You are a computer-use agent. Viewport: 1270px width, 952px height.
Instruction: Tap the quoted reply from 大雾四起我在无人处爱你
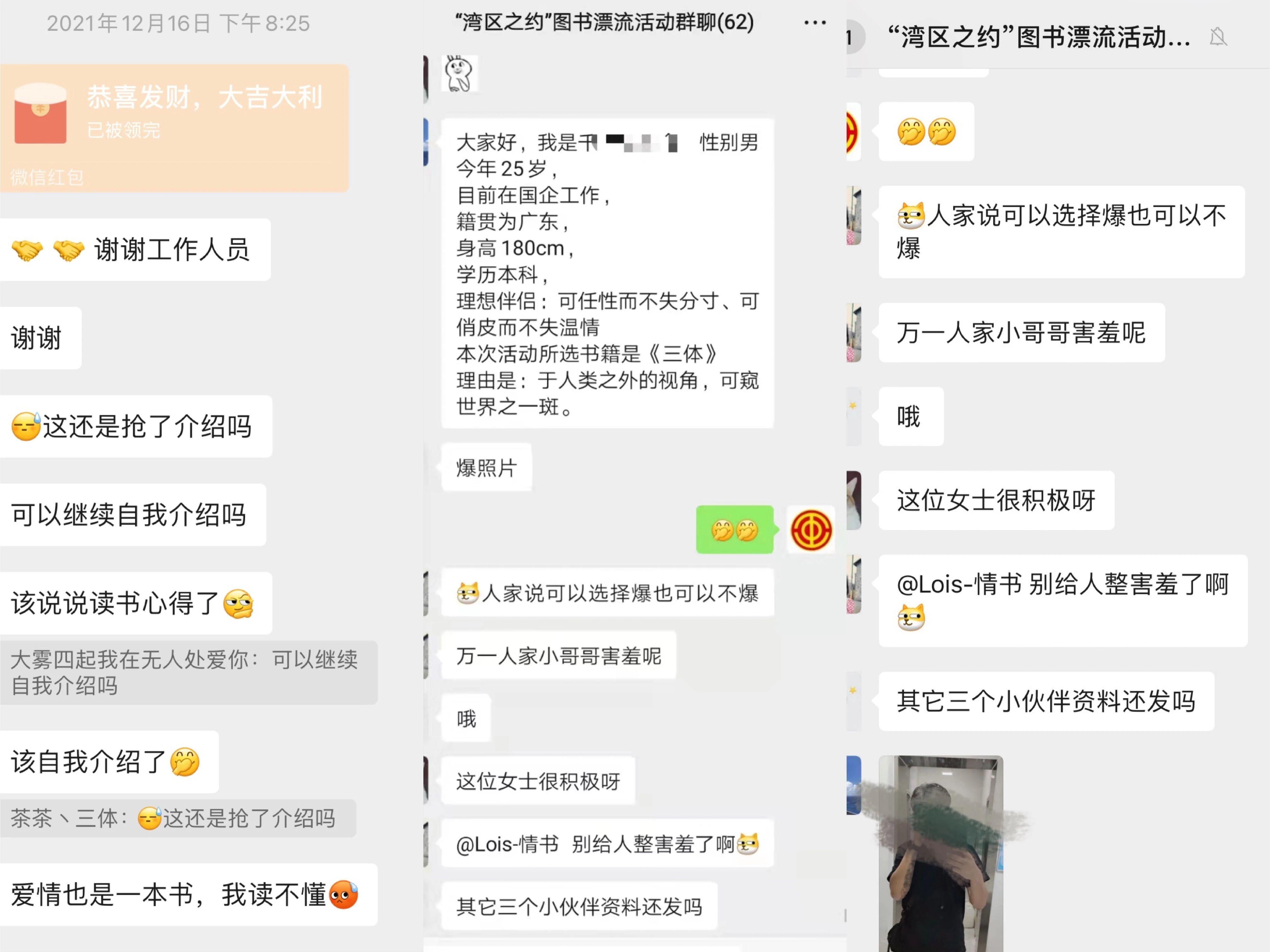coord(189,672)
